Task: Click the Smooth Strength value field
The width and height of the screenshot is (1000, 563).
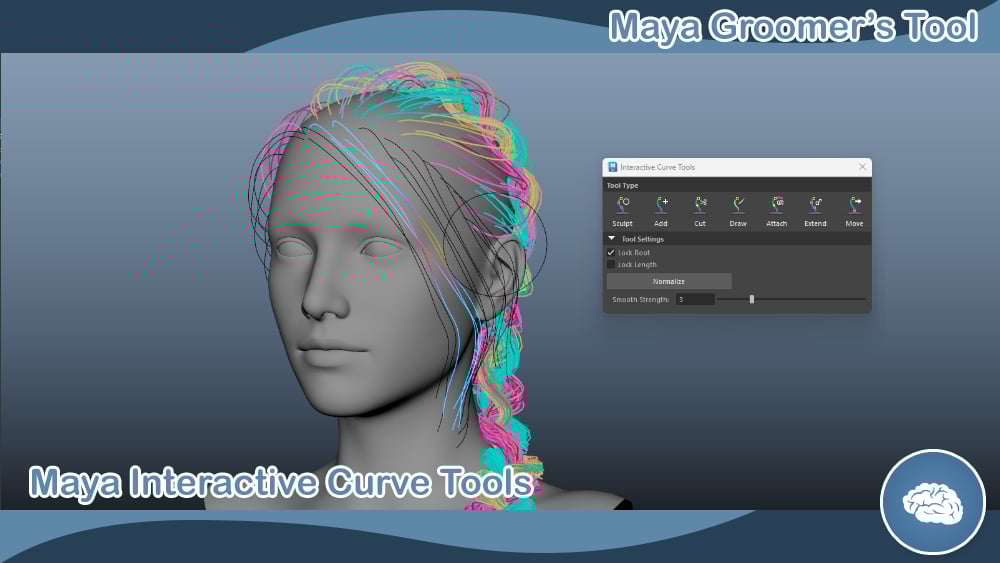Action: [x=695, y=299]
